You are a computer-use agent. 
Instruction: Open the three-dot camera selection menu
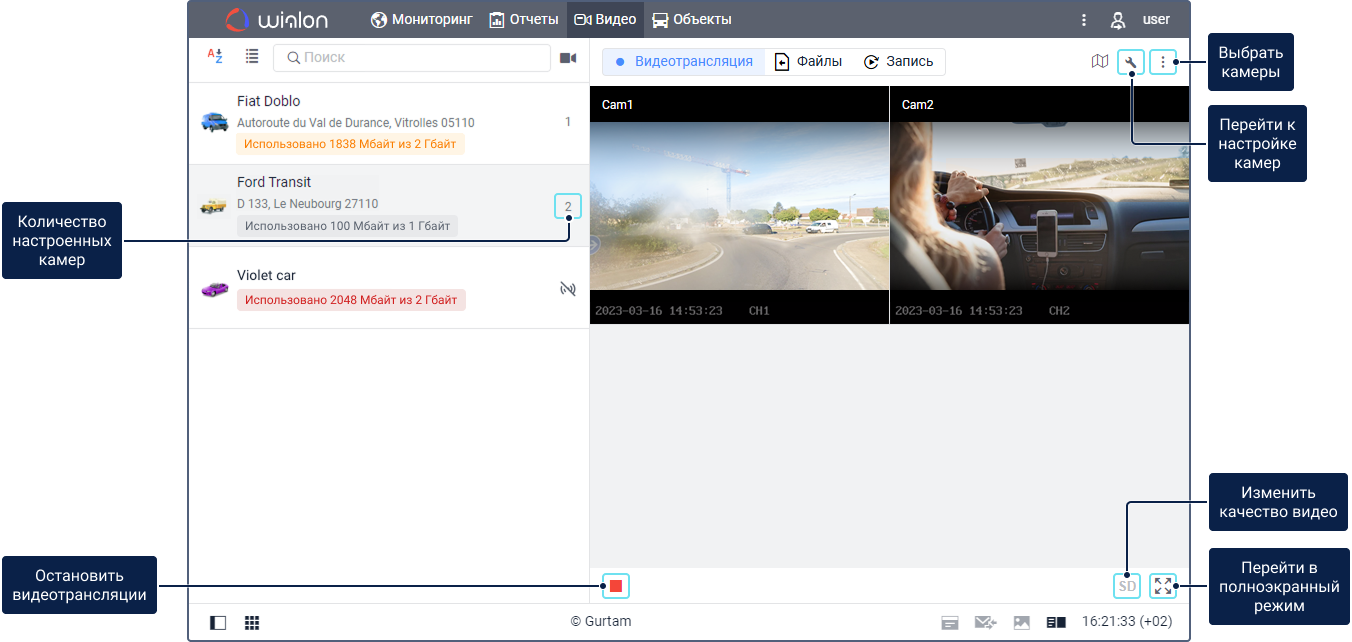pyautogui.click(x=1162, y=62)
